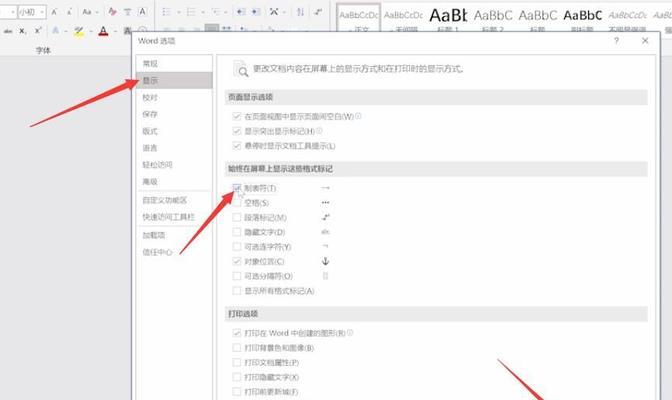This screenshot has height=400, width=672.
Task: Enable paragraph marks (M) checkbox
Action: pos(237,217)
